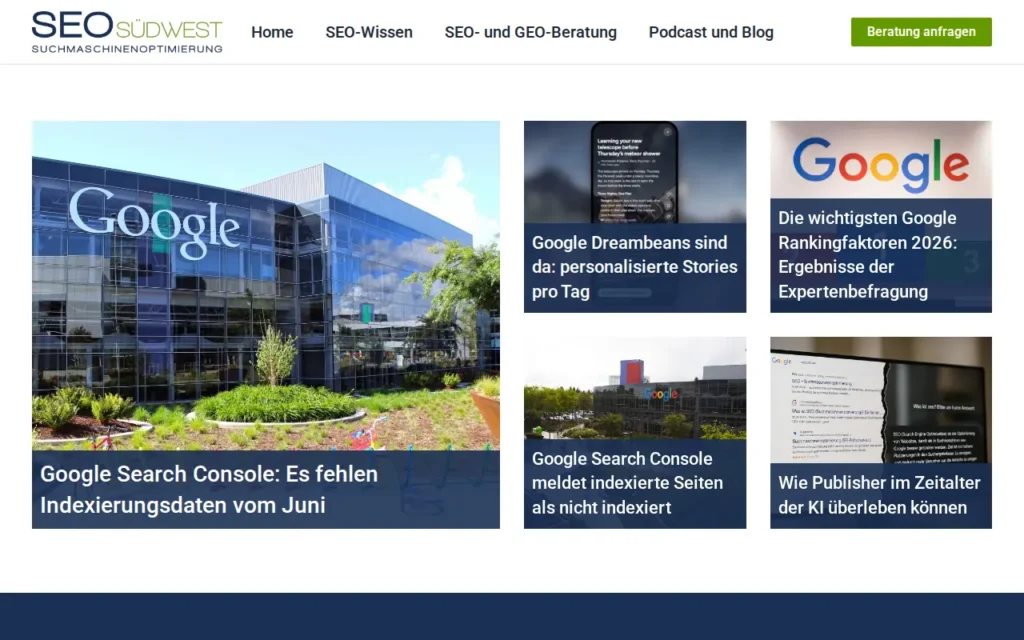Open the Google Dreambeans phone image
This screenshot has width=1024, height=640.
click(635, 172)
